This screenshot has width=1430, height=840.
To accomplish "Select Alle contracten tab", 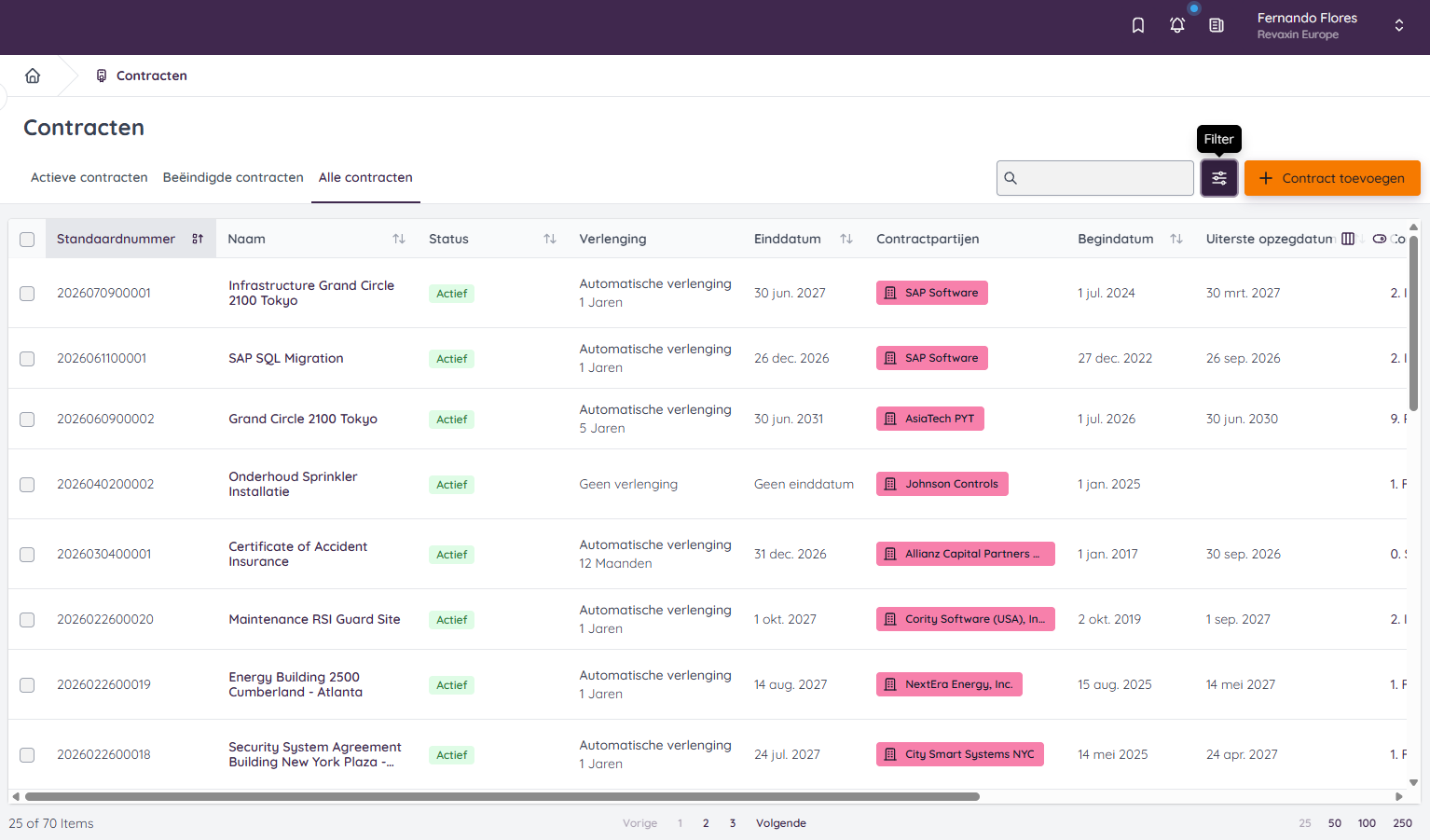I will [365, 177].
